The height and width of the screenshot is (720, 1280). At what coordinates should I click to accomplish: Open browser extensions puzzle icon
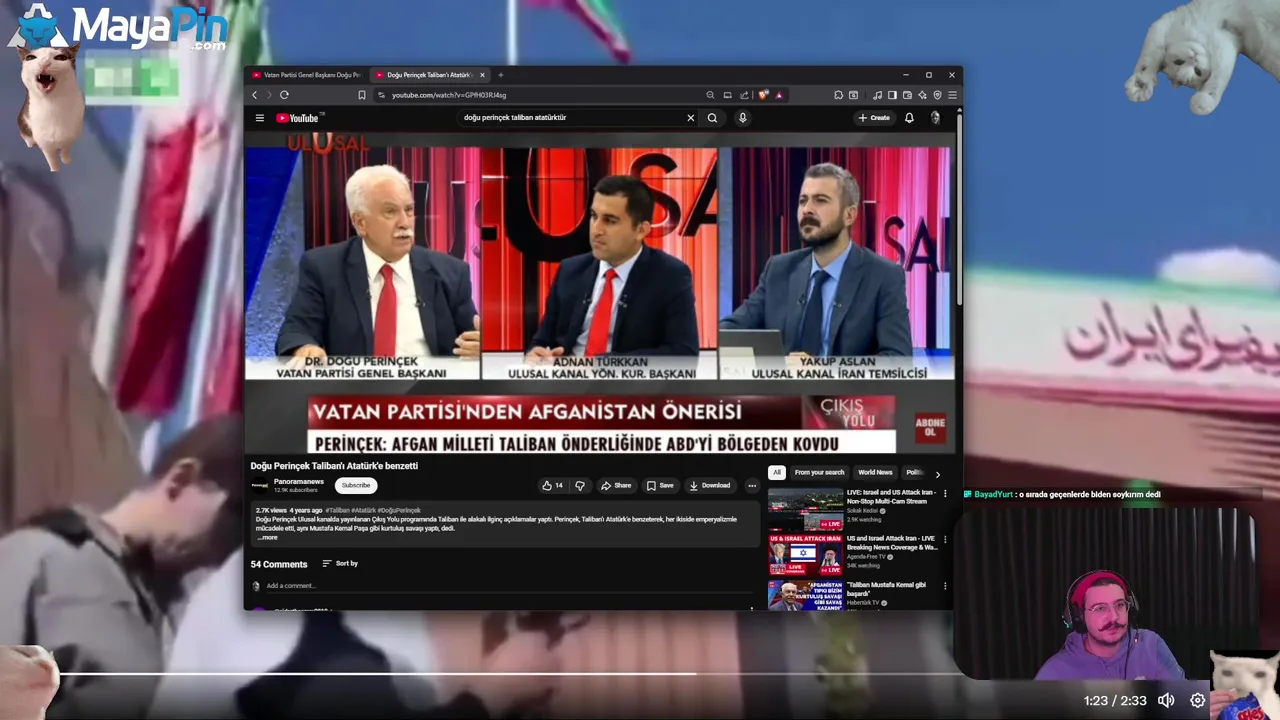838,95
